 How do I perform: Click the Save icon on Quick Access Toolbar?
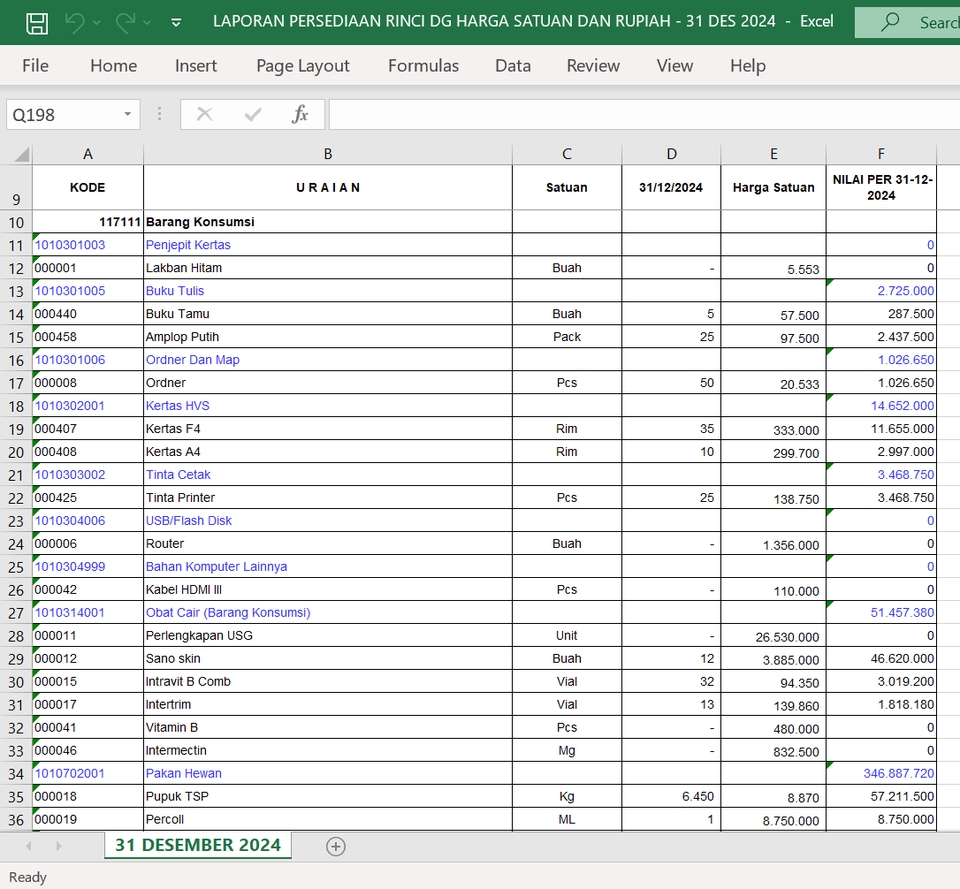[37, 21]
